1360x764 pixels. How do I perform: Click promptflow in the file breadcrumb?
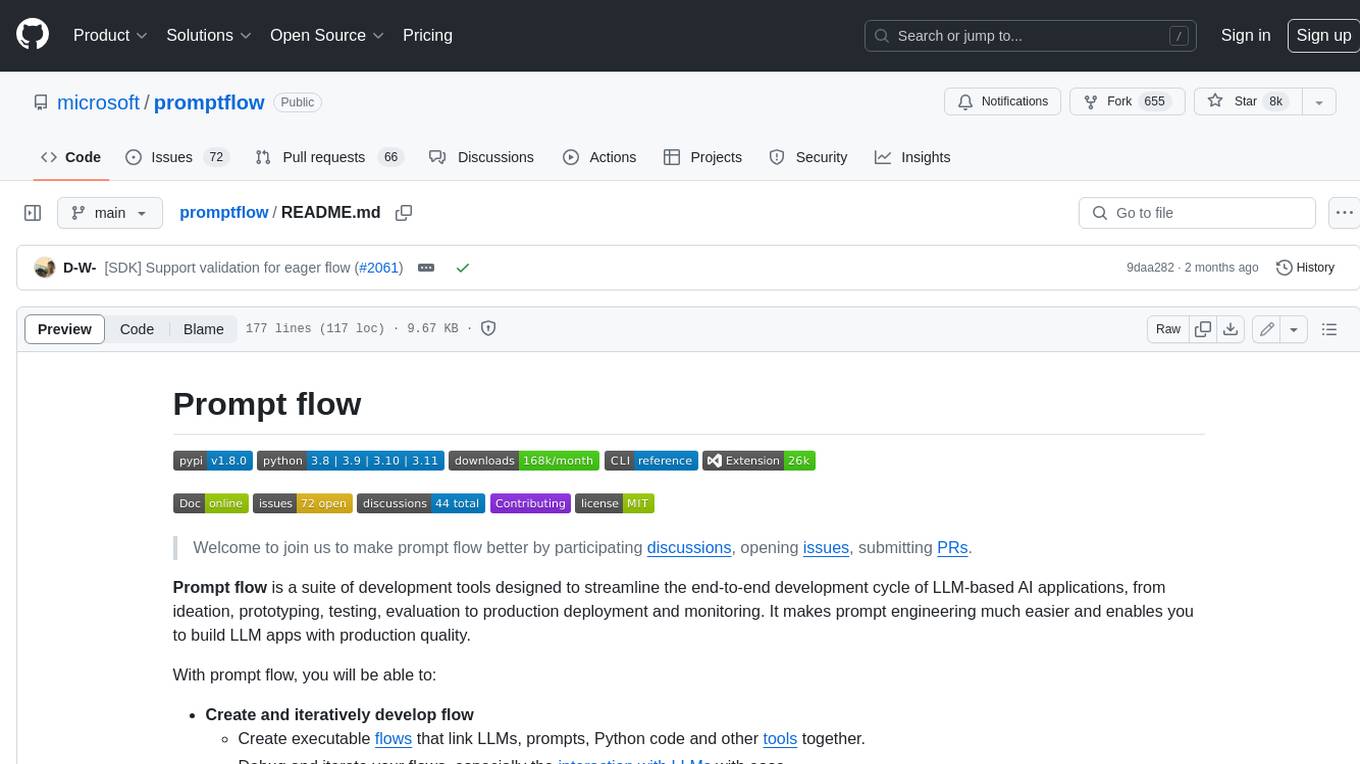point(224,212)
